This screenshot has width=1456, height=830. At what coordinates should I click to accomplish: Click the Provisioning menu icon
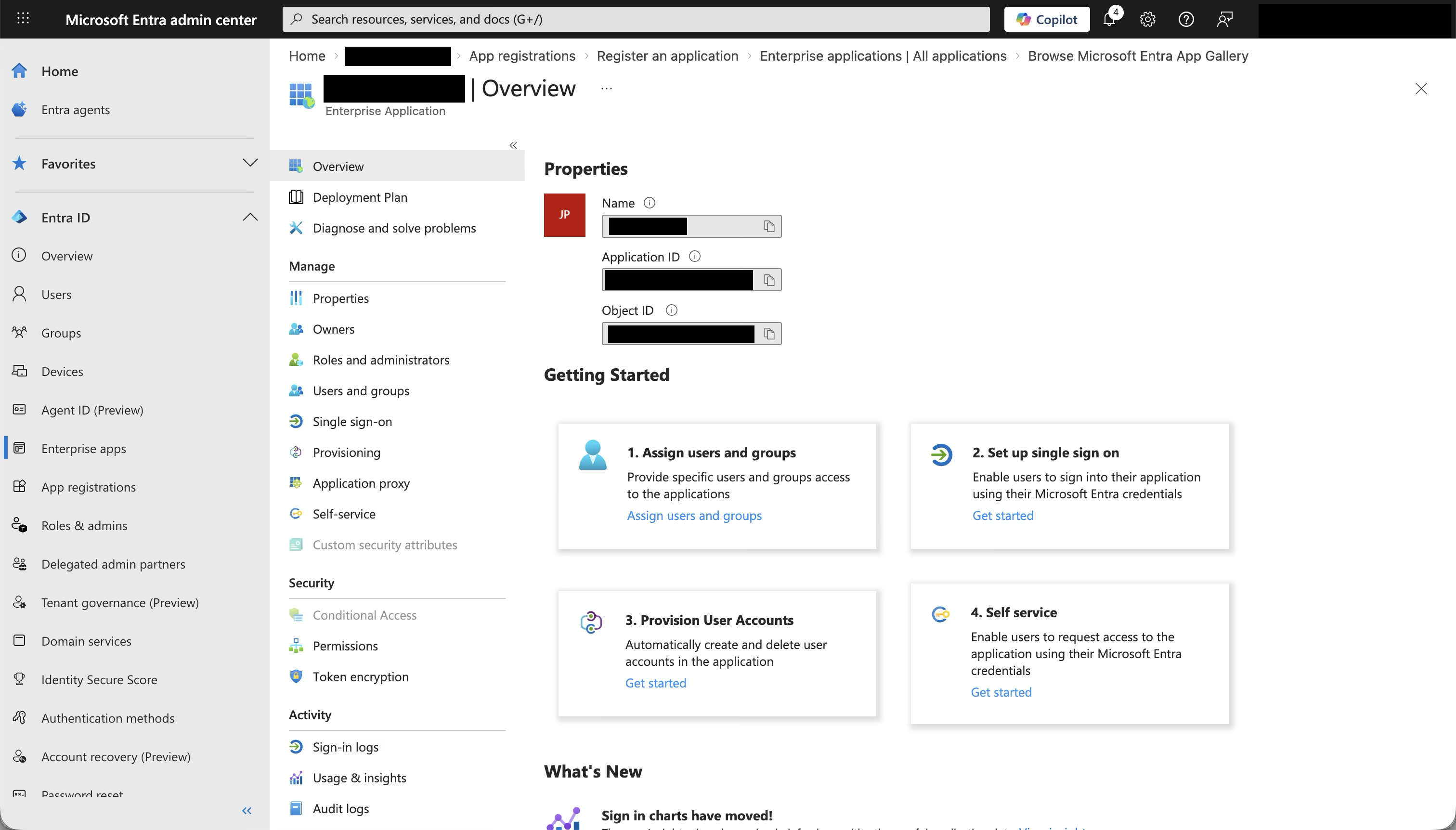pyautogui.click(x=296, y=452)
